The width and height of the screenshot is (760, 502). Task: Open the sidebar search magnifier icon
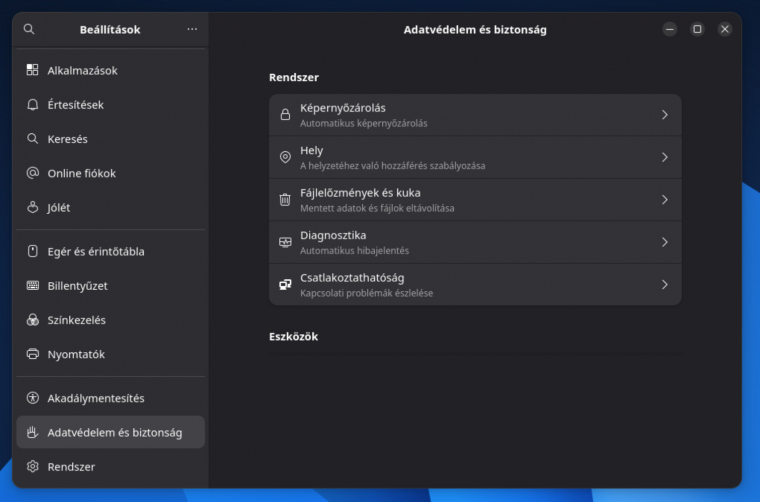coord(29,29)
